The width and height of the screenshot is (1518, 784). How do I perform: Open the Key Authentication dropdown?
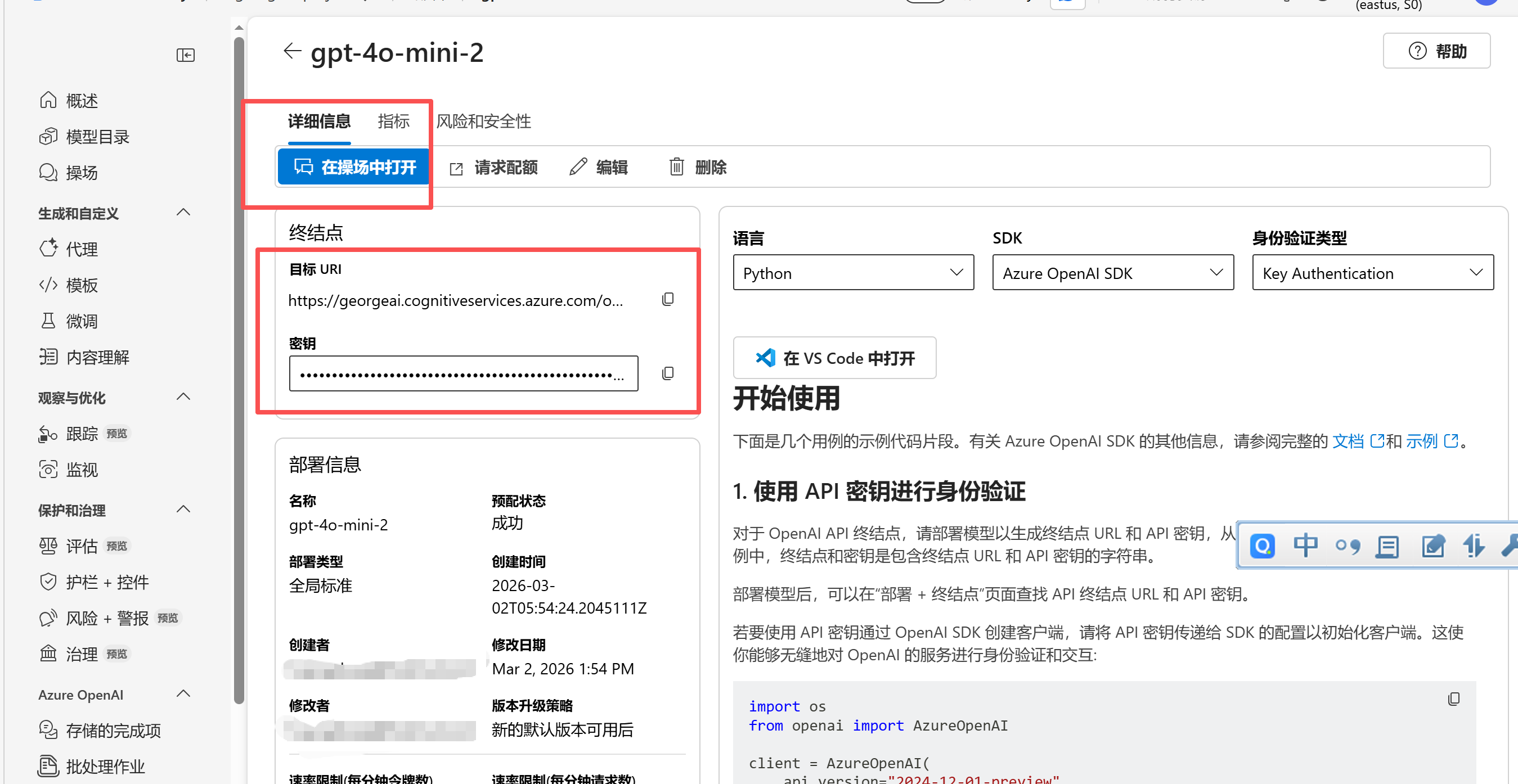pos(1372,273)
